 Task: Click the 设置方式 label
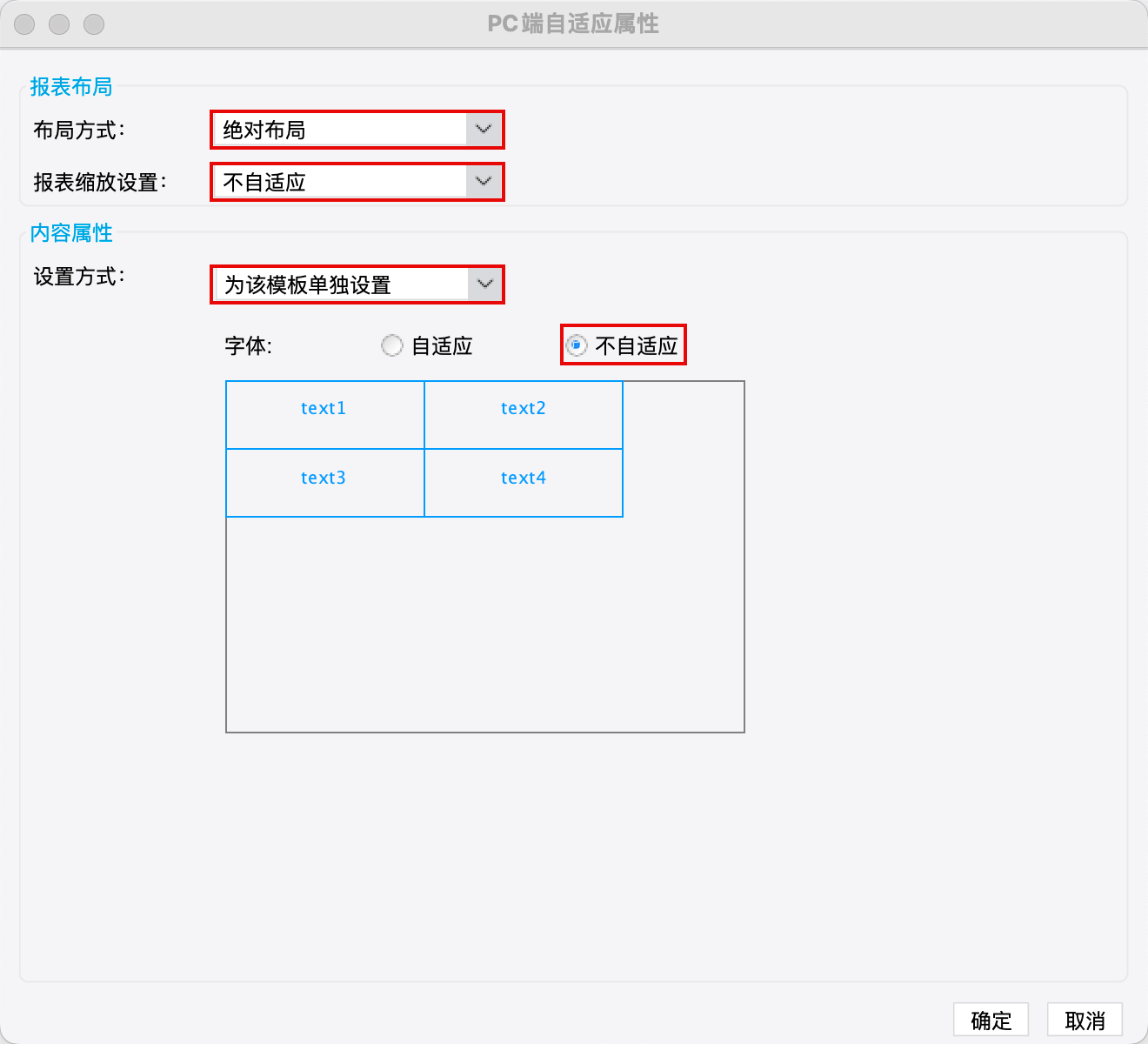point(79,277)
